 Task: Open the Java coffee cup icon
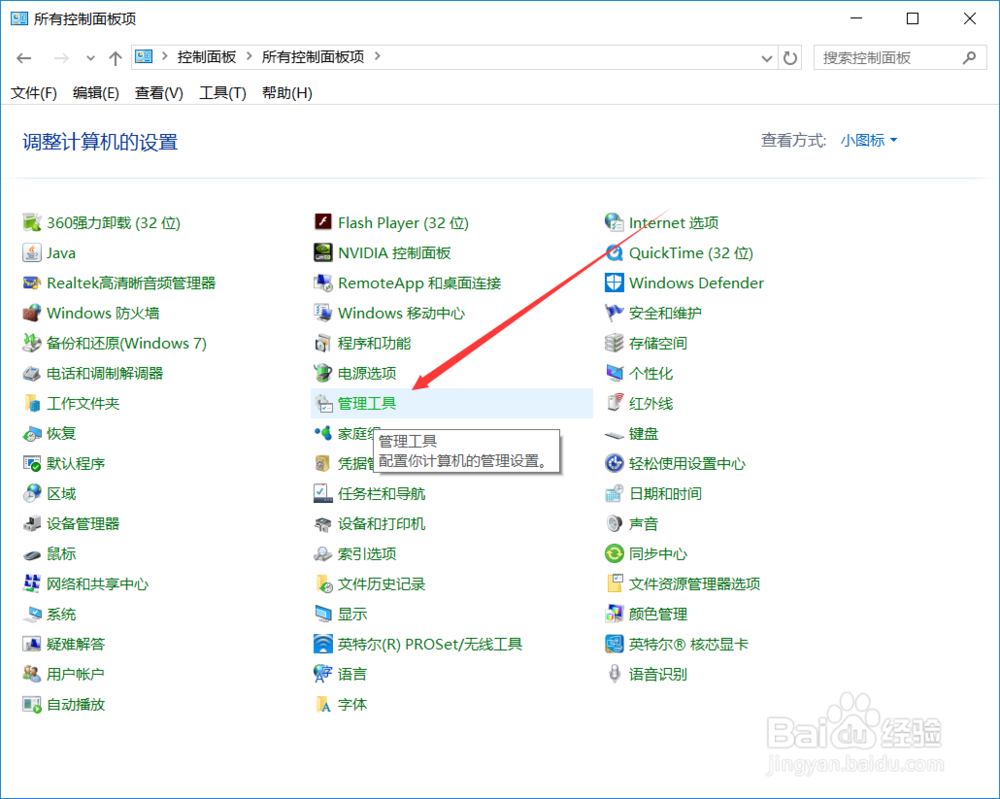pos(31,253)
